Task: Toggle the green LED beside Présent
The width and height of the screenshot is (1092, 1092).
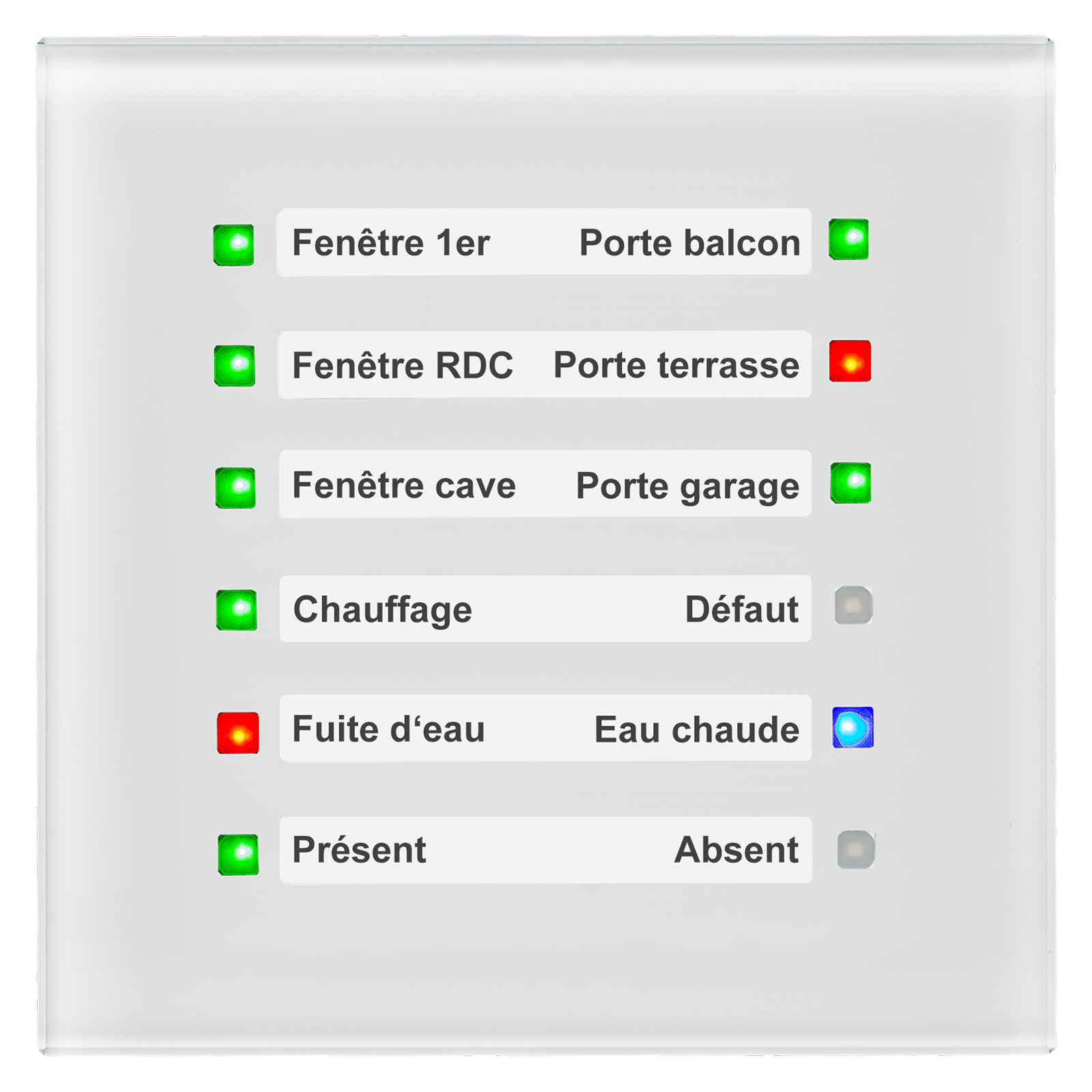Action: point(238,854)
